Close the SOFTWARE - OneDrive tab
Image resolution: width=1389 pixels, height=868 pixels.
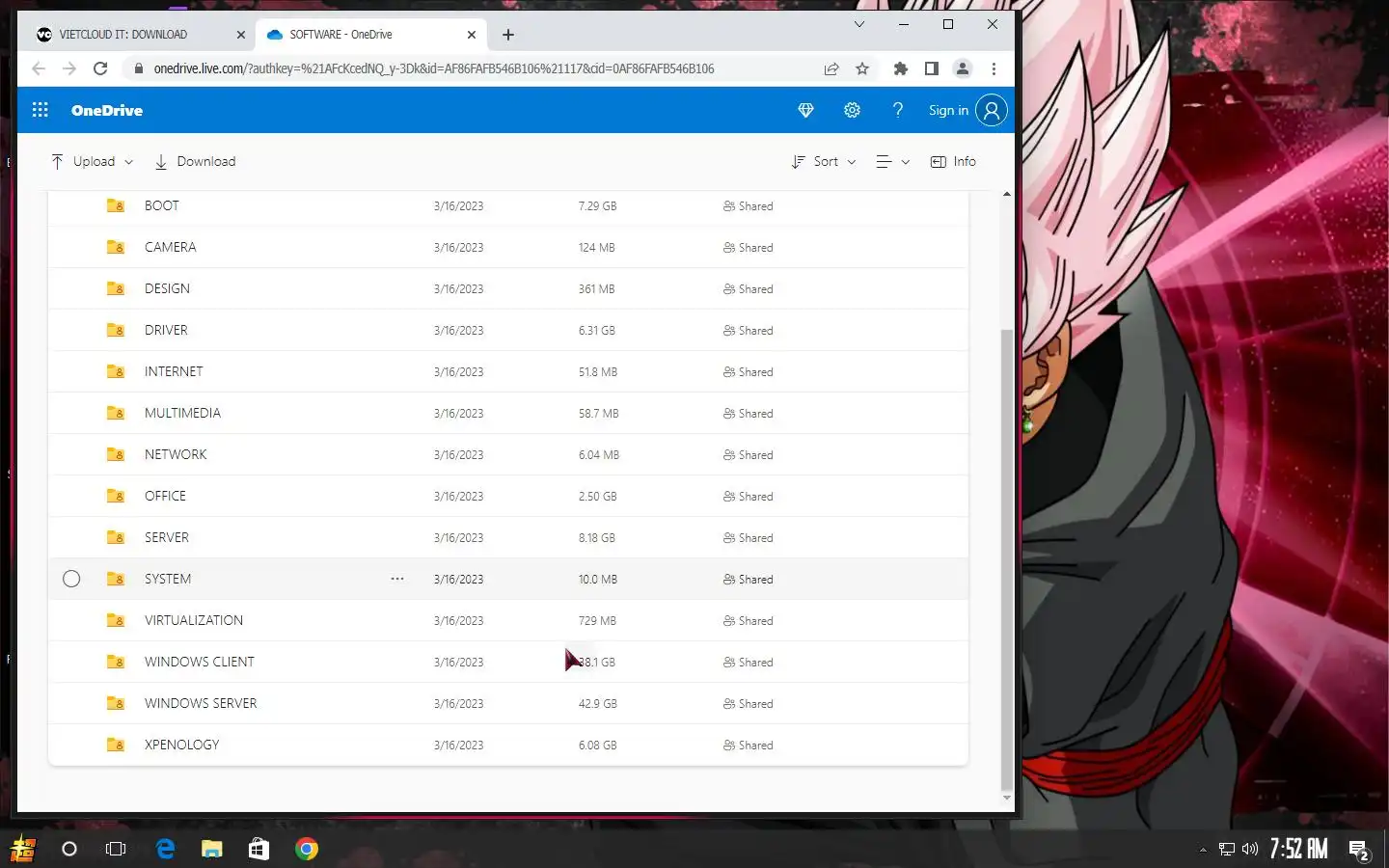(472, 35)
